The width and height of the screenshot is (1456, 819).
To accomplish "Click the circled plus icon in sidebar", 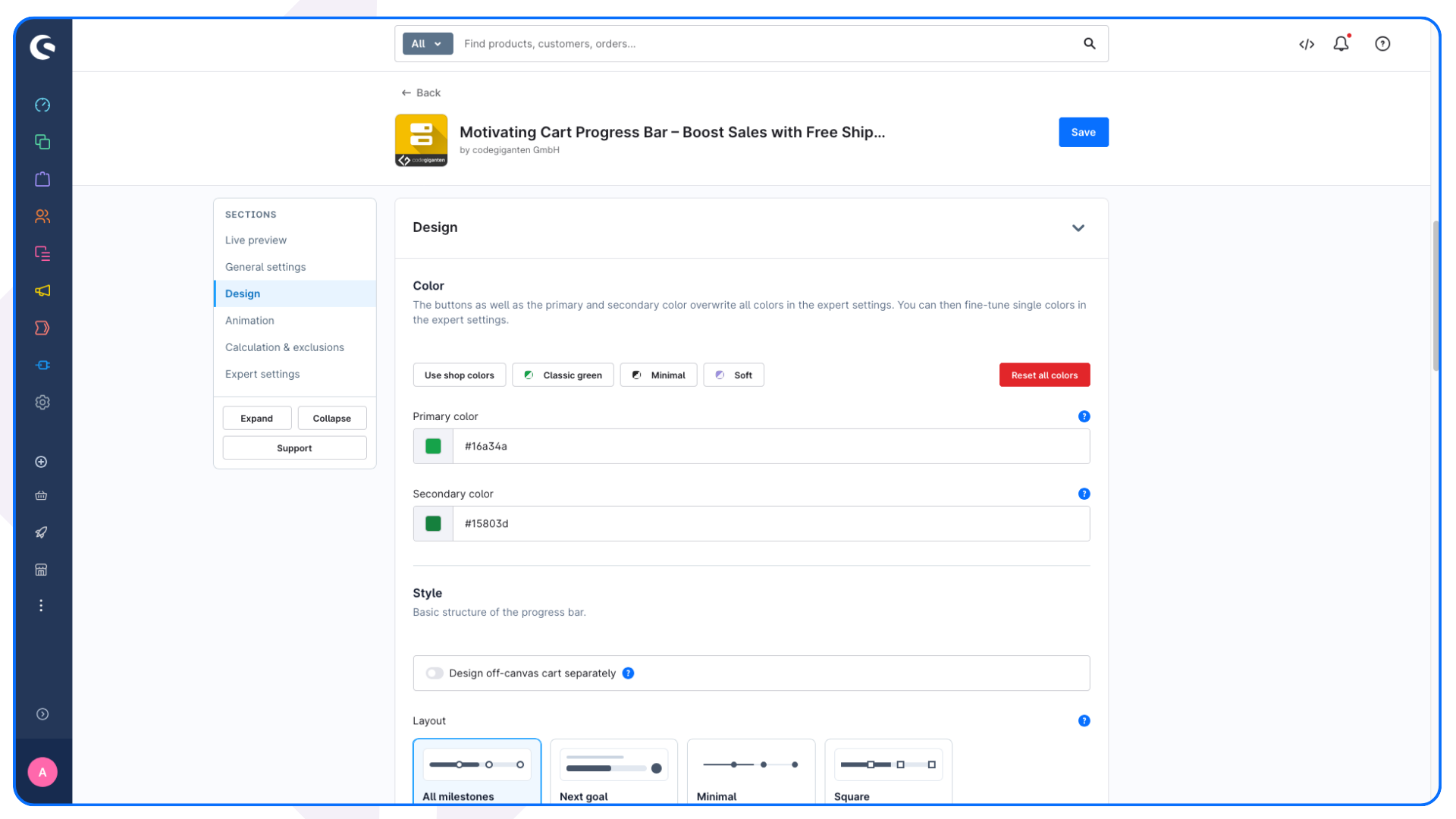I will click(x=42, y=462).
